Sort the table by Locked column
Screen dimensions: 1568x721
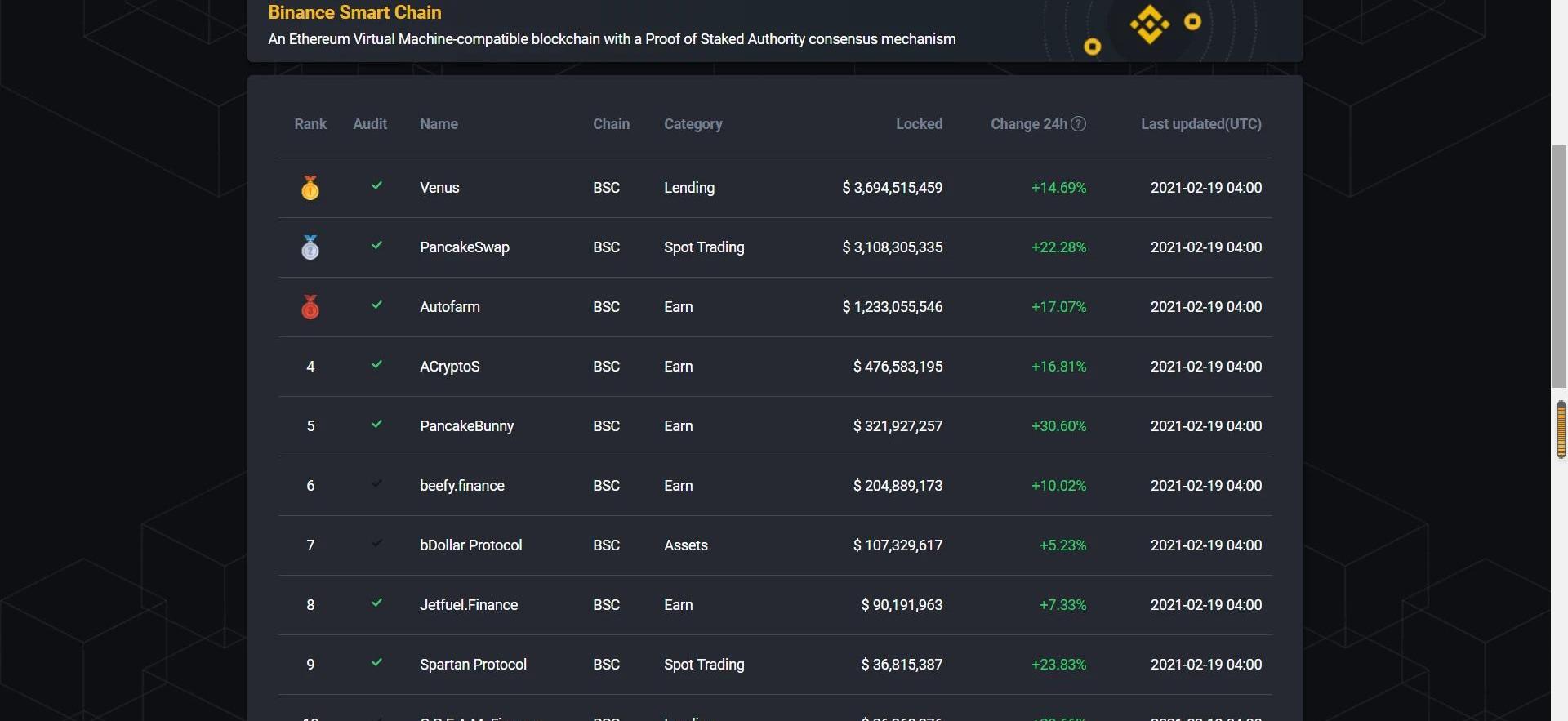tap(919, 124)
